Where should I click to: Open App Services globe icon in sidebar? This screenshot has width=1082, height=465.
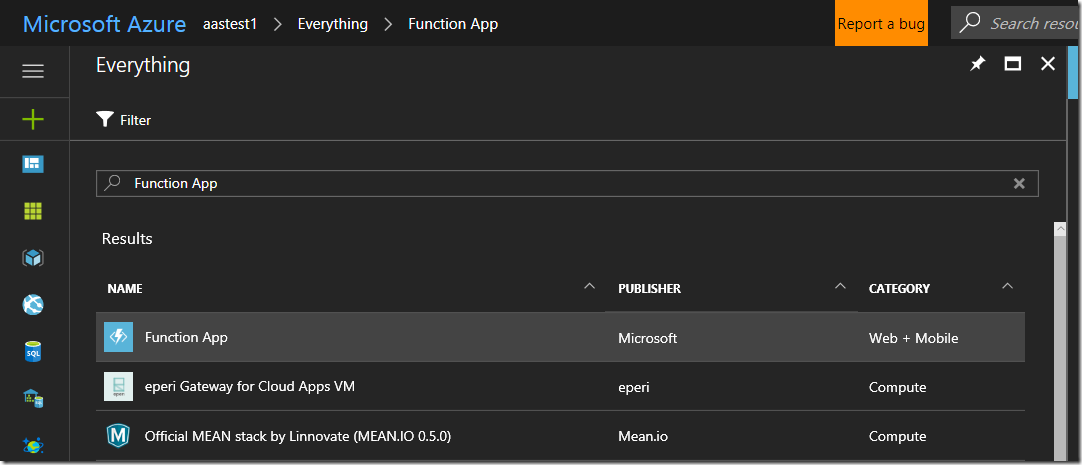(x=33, y=305)
